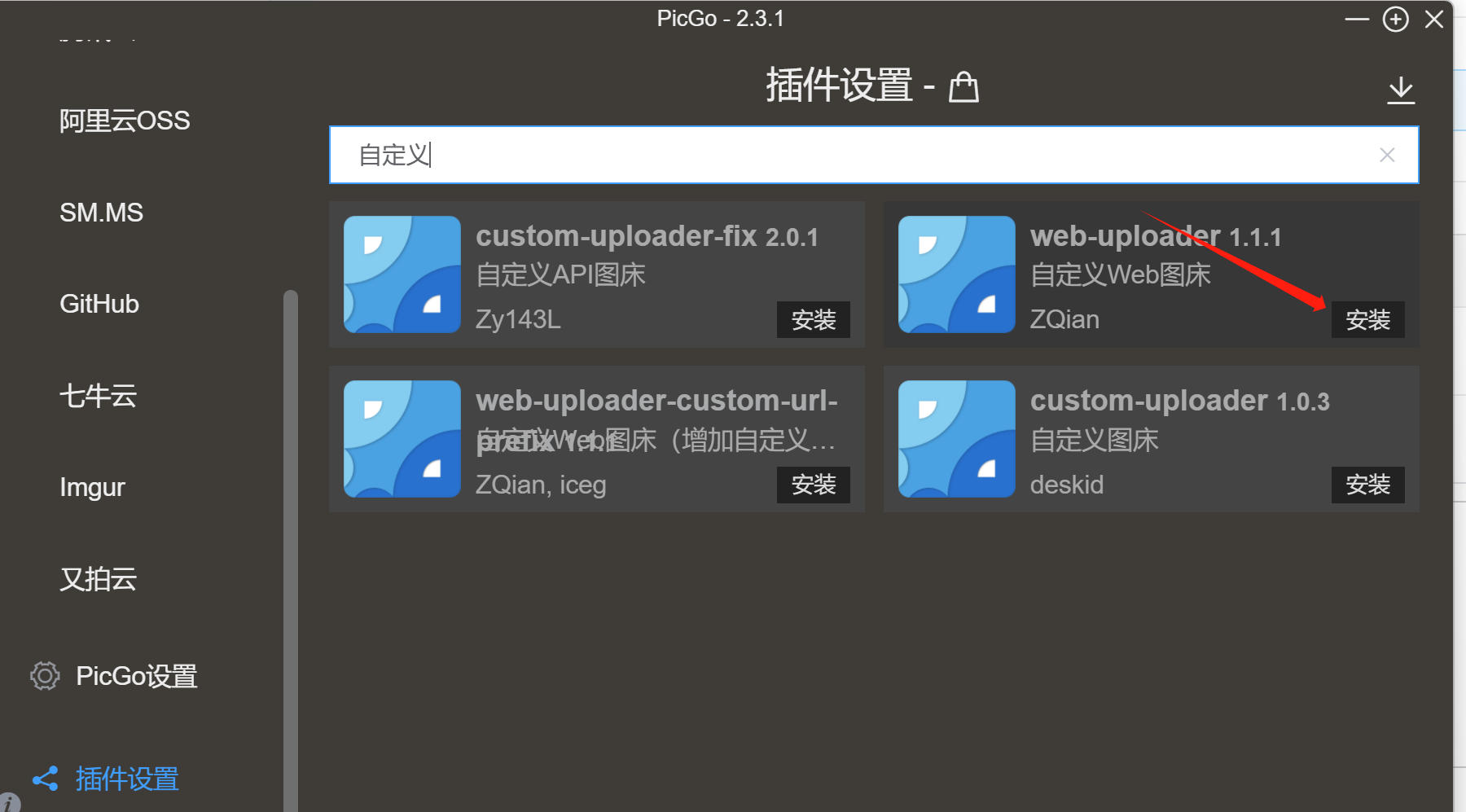1466x812 pixels.
Task: Clear the plugin search field
Action: coord(1387,155)
